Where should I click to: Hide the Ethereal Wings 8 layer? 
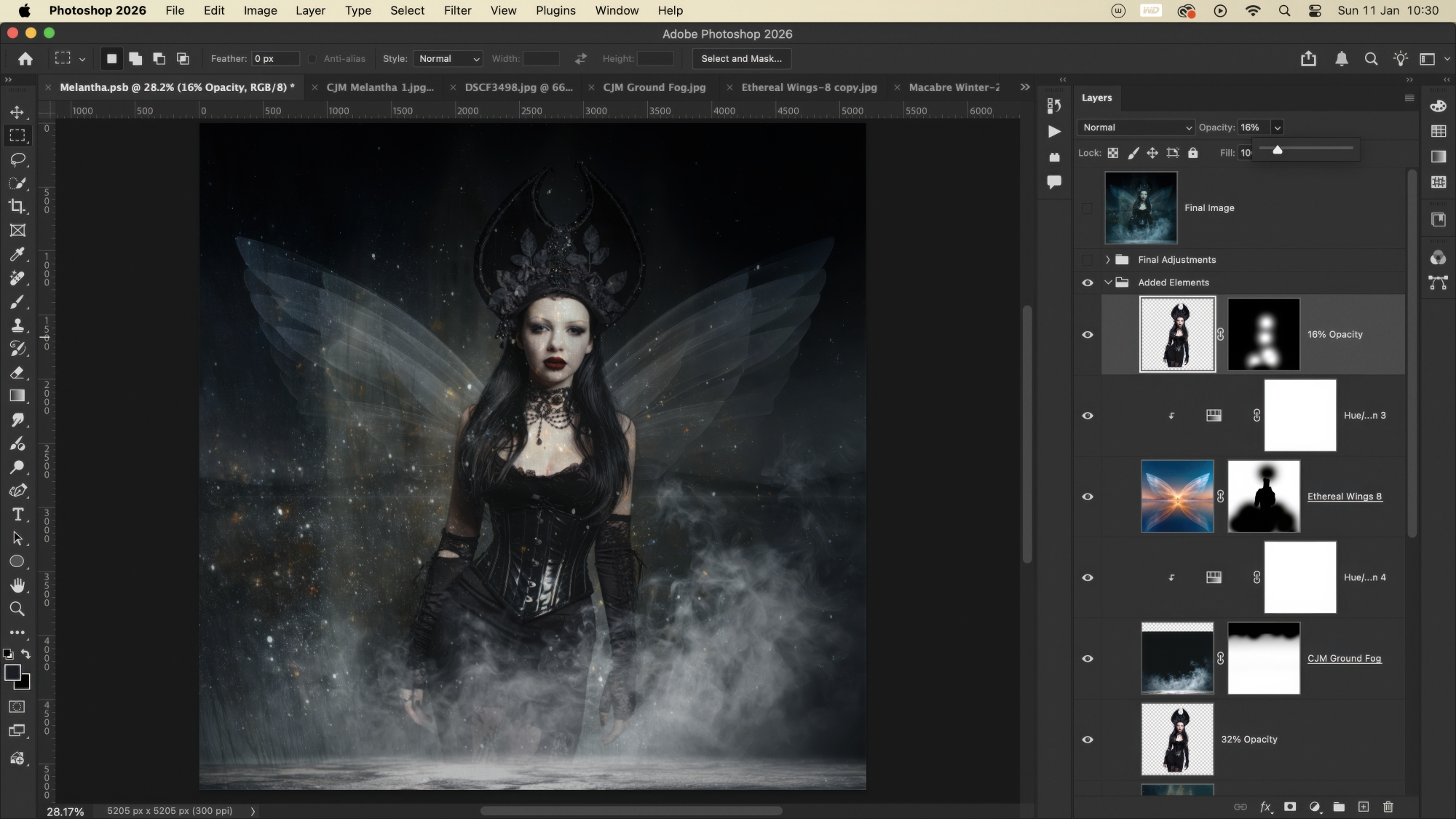1088,496
